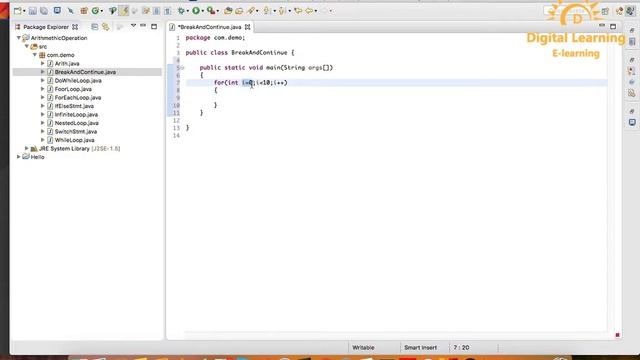Select SwitchStmt.java in Package Explorer

pos(76,131)
